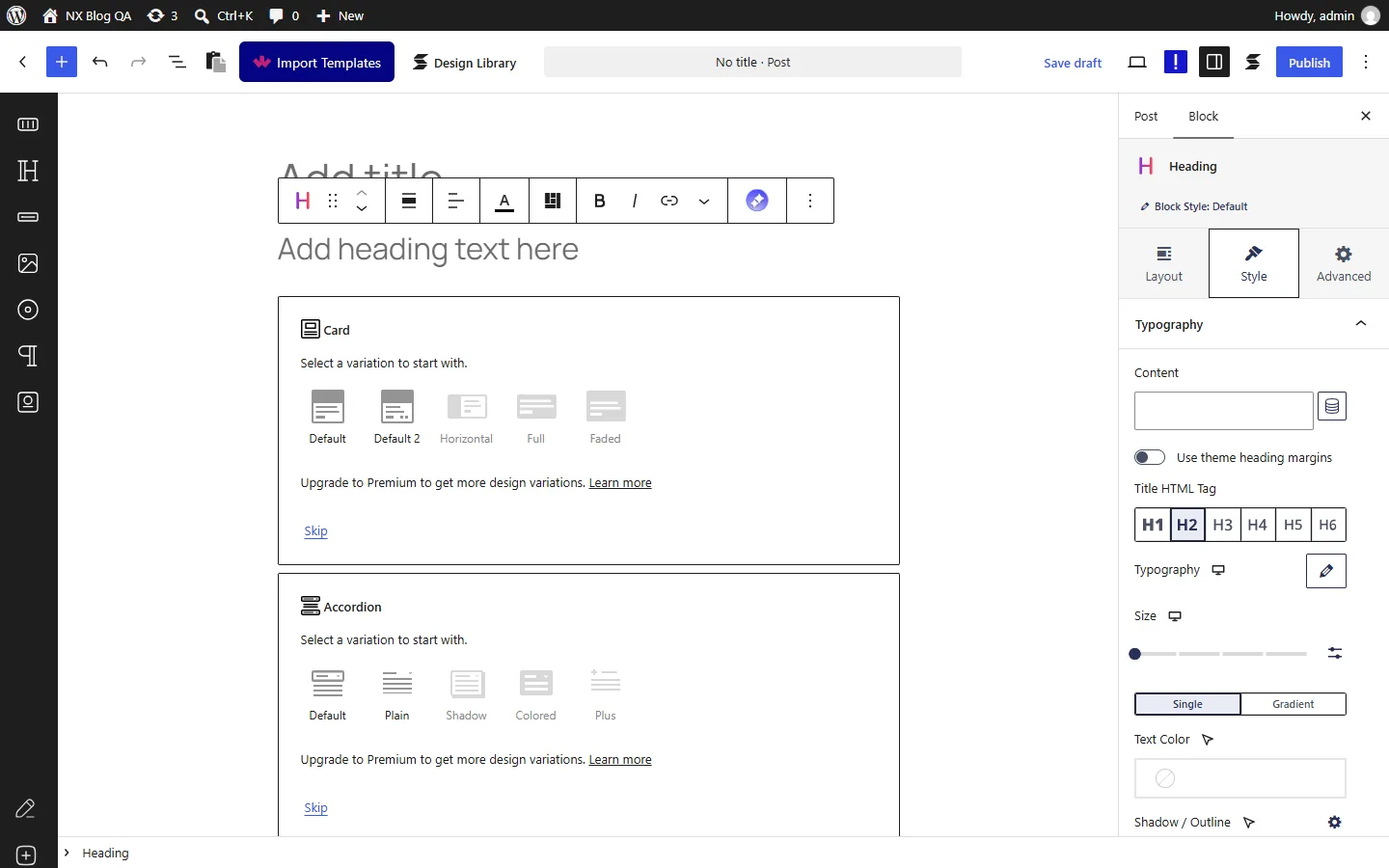Open Howdy, admin user menu
Screen dimensions: 1389x868
pyautogui.click(x=1326, y=15)
